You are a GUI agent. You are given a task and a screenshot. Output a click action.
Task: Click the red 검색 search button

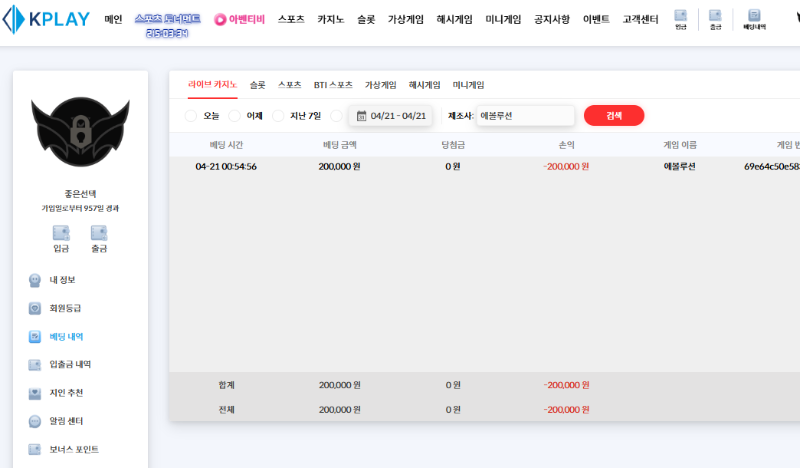click(x=614, y=116)
